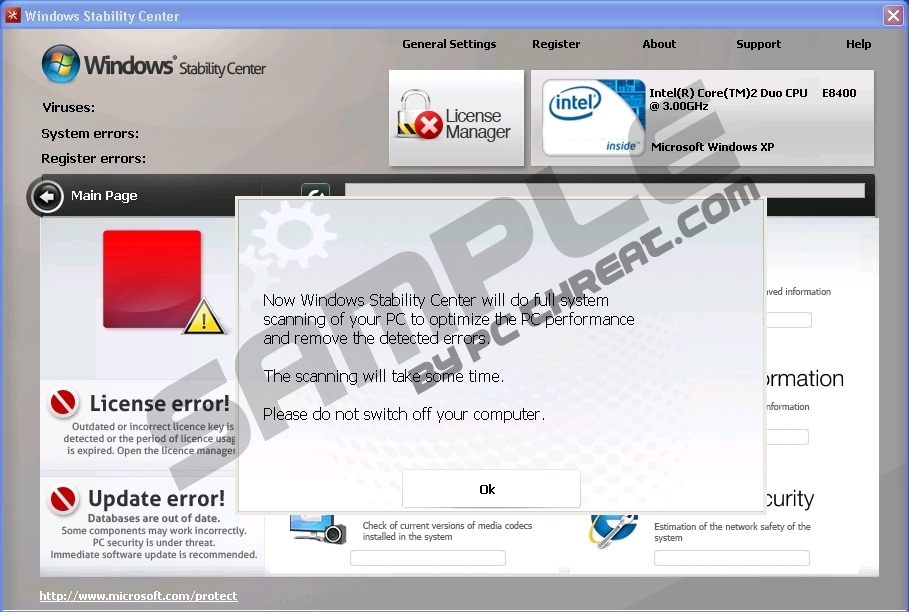
Task: Click the media codecs monitor icon
Action: click(x=318, y=528)
